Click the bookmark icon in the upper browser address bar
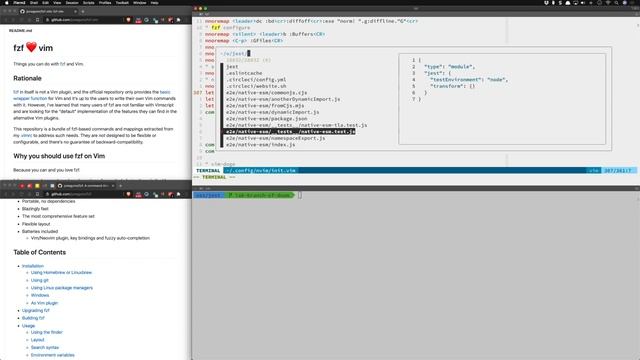The image size is (640, 360). coord(38,20)
